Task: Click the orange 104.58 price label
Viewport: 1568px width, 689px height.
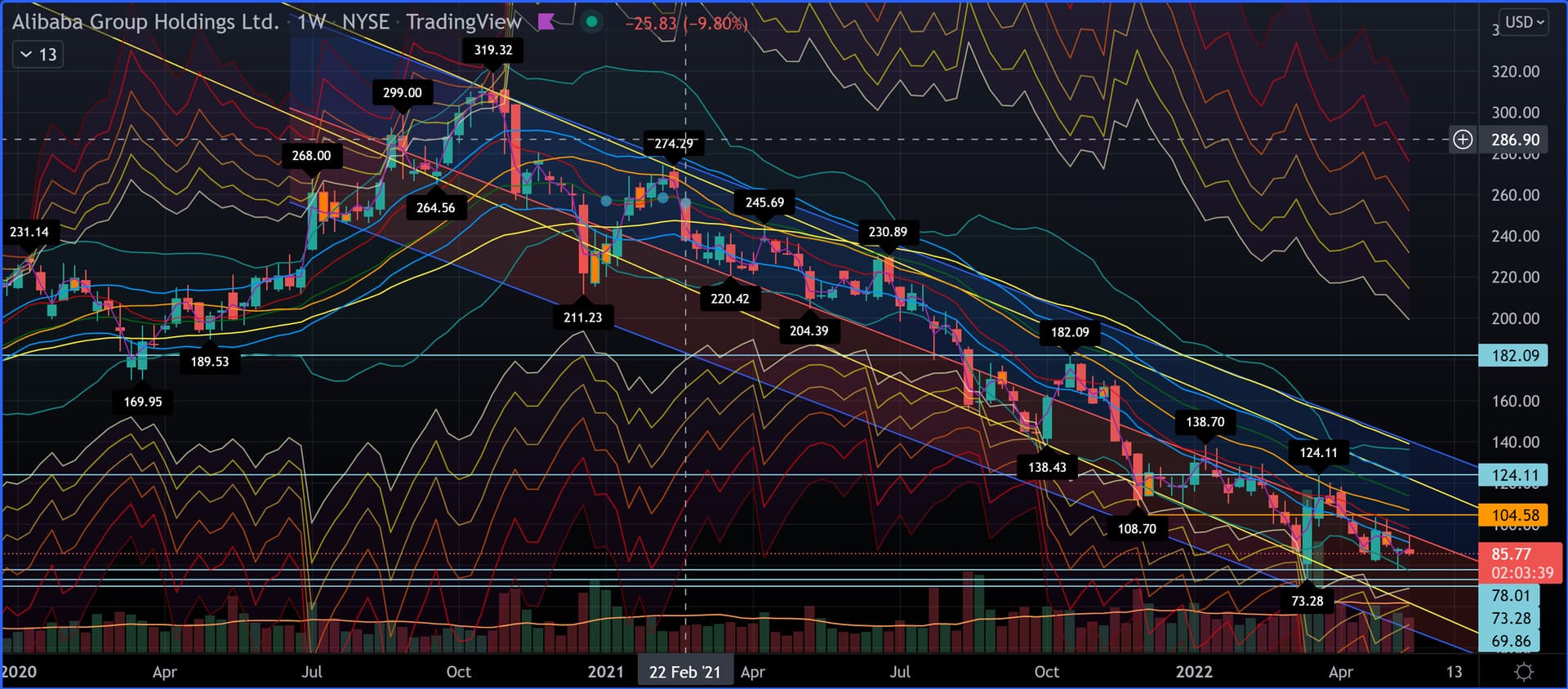Action: [x=1514, y=515]
